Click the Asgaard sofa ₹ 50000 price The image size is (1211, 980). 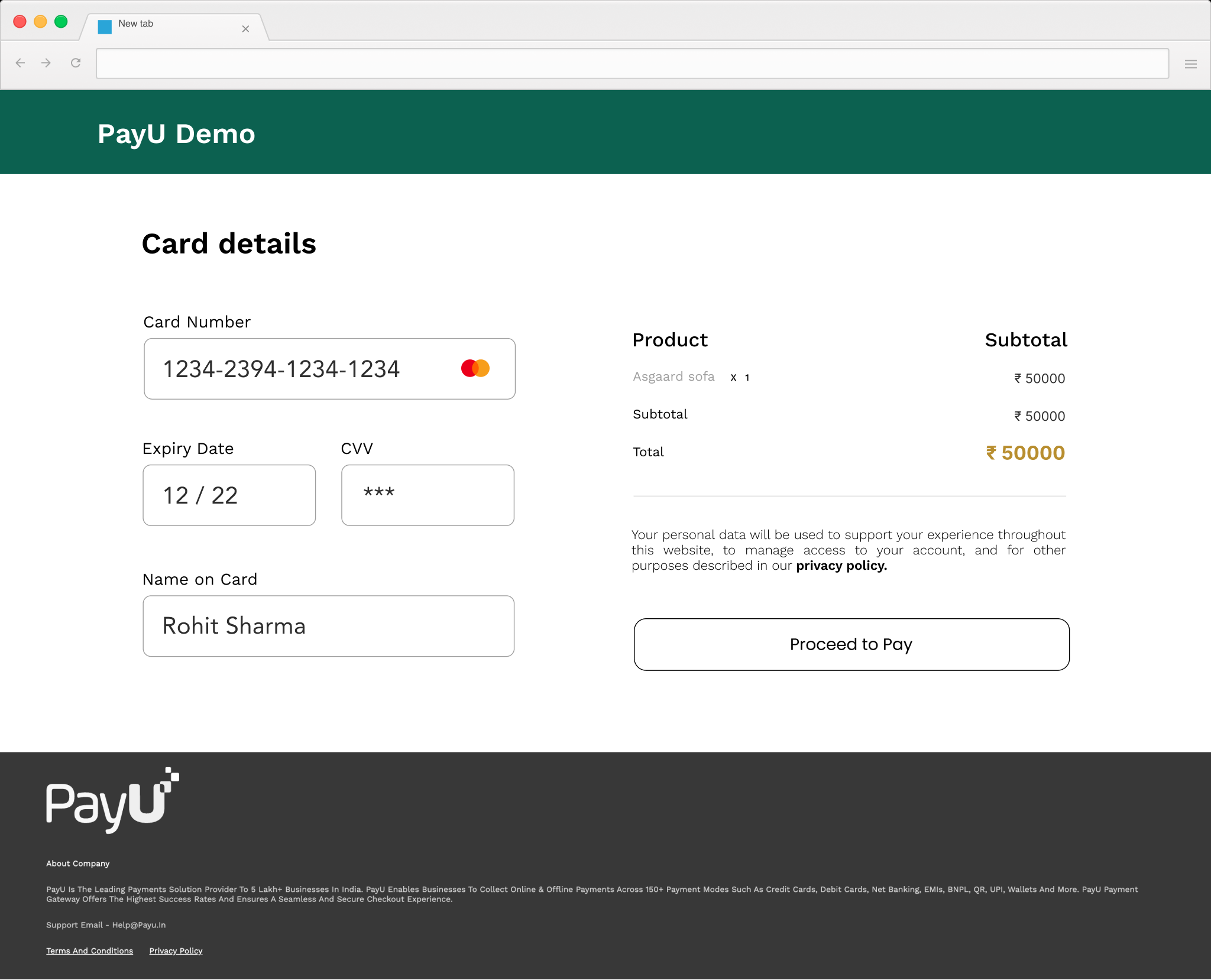1040,378
